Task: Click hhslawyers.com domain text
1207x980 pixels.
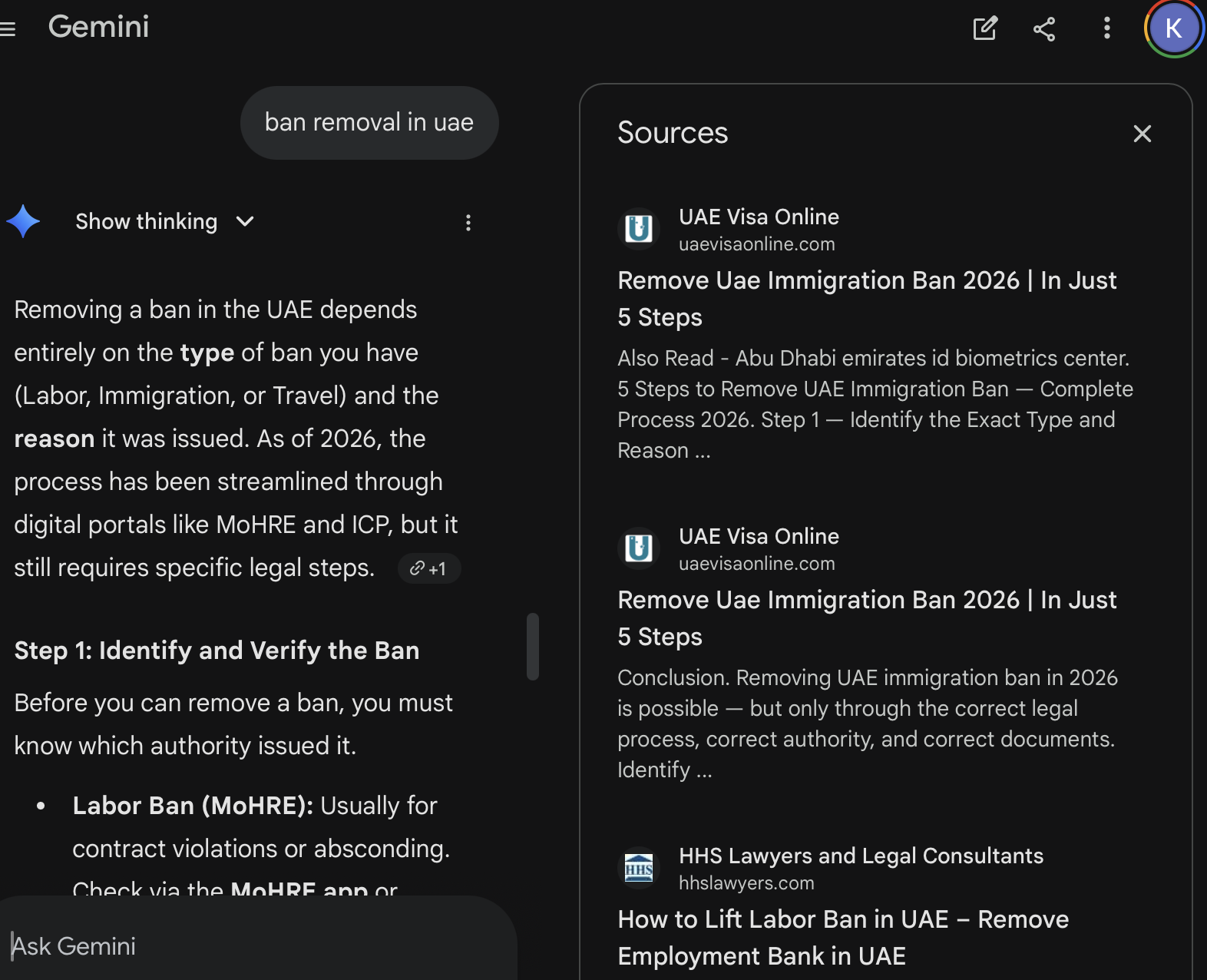Action: pos(746,883)
